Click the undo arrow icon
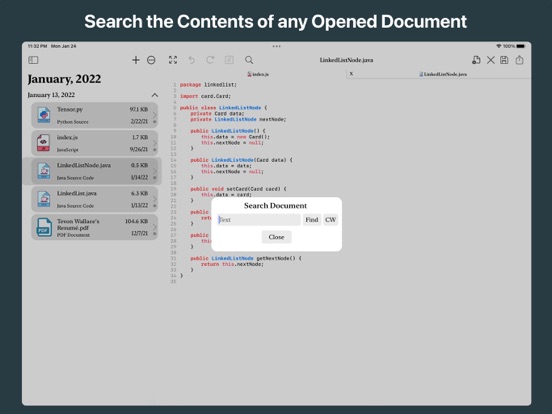This screenshot has width=552, height=414. pos(192,60)
